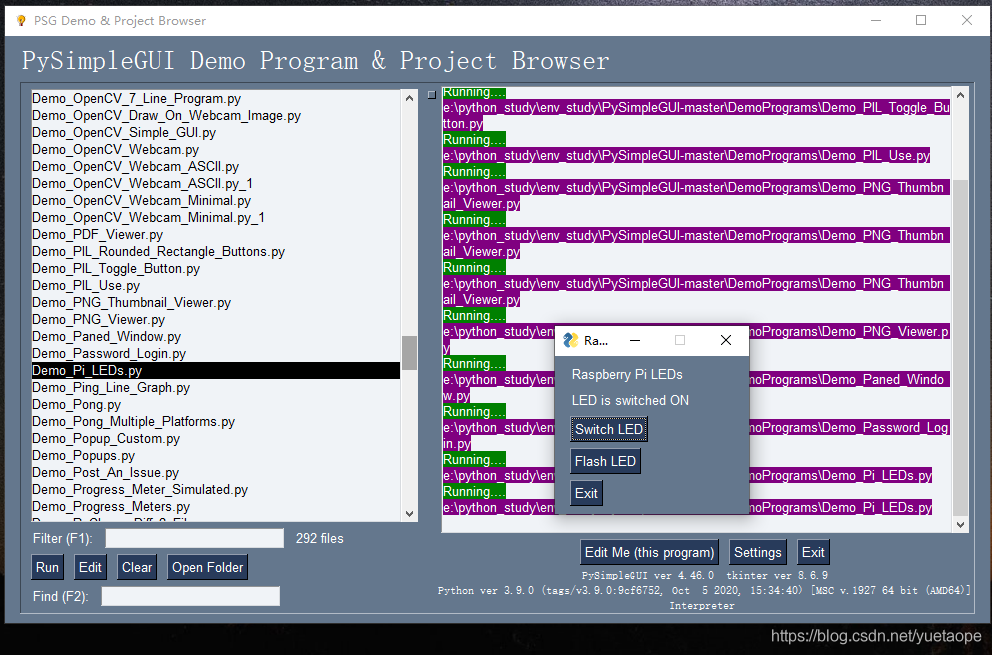The height and width of the screenshot is (655, 992).
Task: Click Flash LED button
Action: click(x=605, y=461)
